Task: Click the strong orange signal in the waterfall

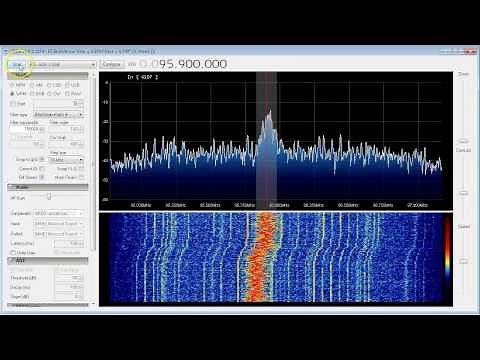Action: click(261, 257)
